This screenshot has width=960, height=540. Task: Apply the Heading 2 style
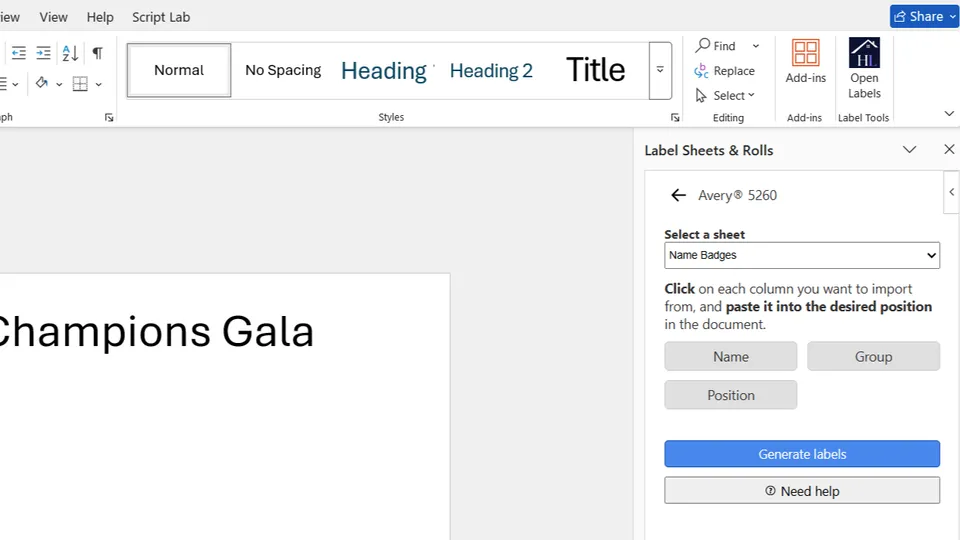click(x=491, y=70)
